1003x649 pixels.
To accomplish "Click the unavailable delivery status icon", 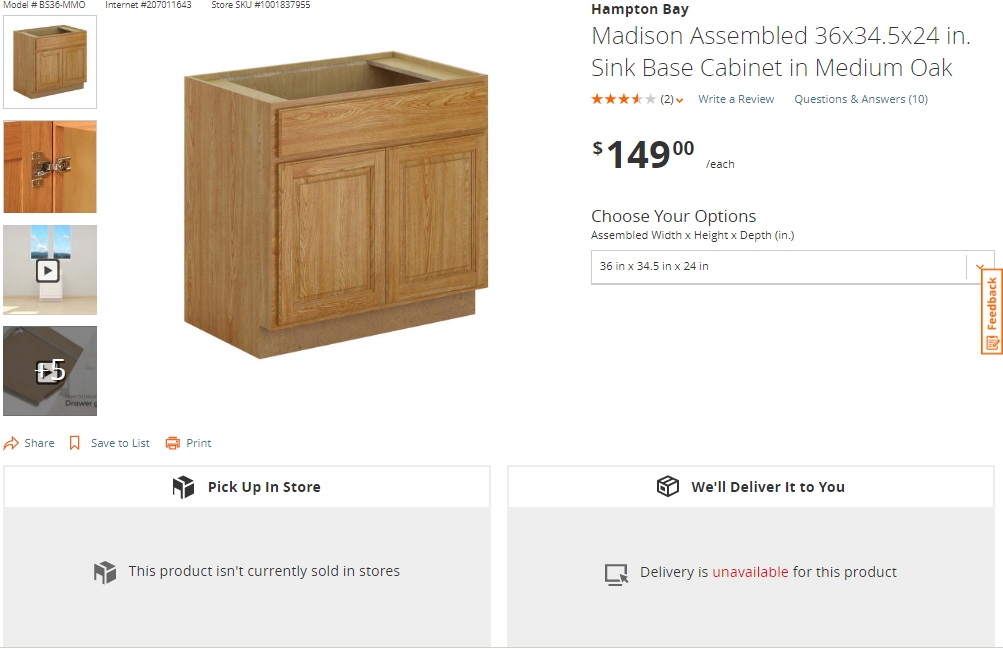I will (616, 573).
